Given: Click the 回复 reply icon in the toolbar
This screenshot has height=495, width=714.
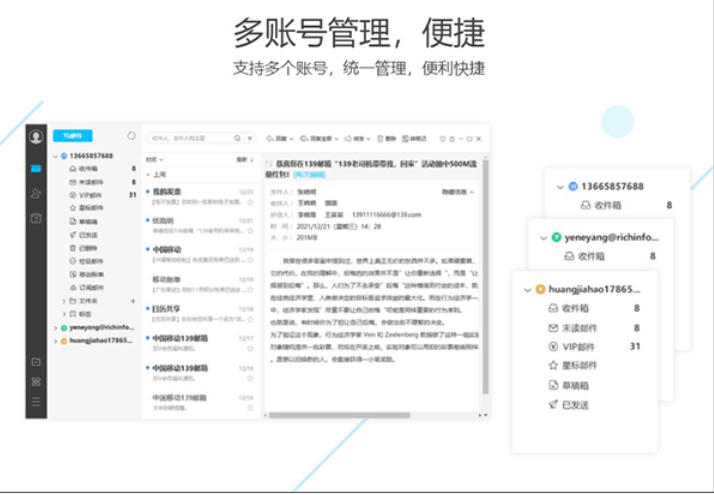Looking at the screenshot, I should tap(270, 138).
